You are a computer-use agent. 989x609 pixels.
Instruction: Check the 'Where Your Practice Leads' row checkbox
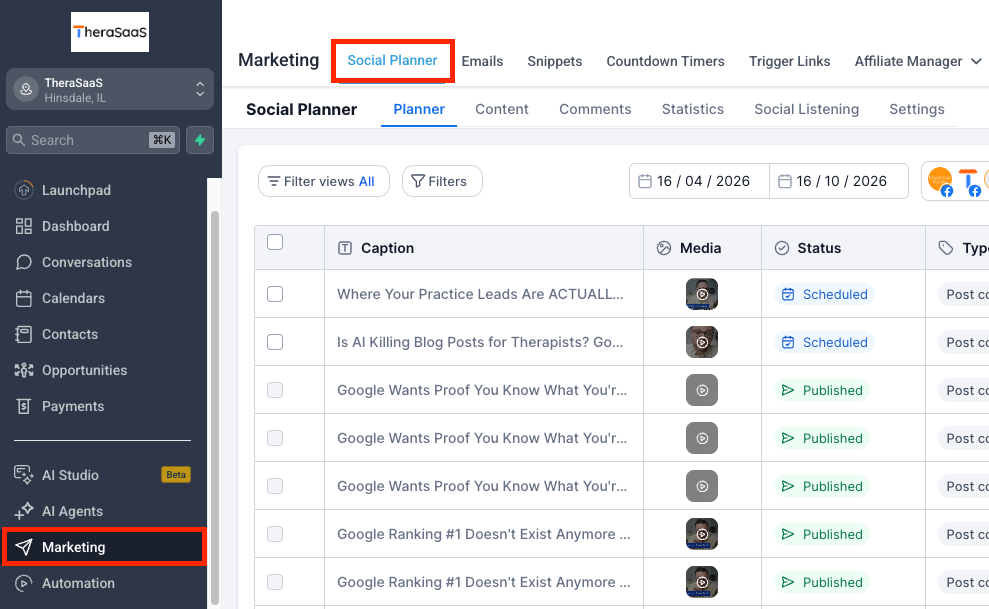tap(275, 294)
